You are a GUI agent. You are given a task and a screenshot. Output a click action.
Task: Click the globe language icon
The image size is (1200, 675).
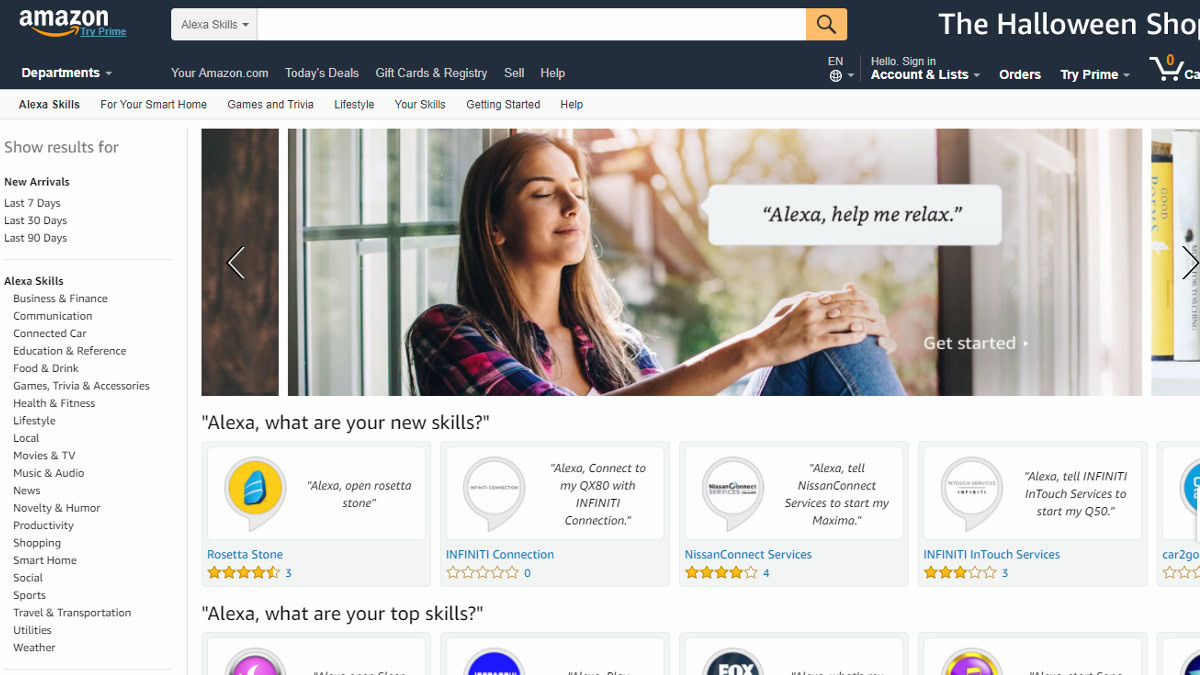point(836,76)
